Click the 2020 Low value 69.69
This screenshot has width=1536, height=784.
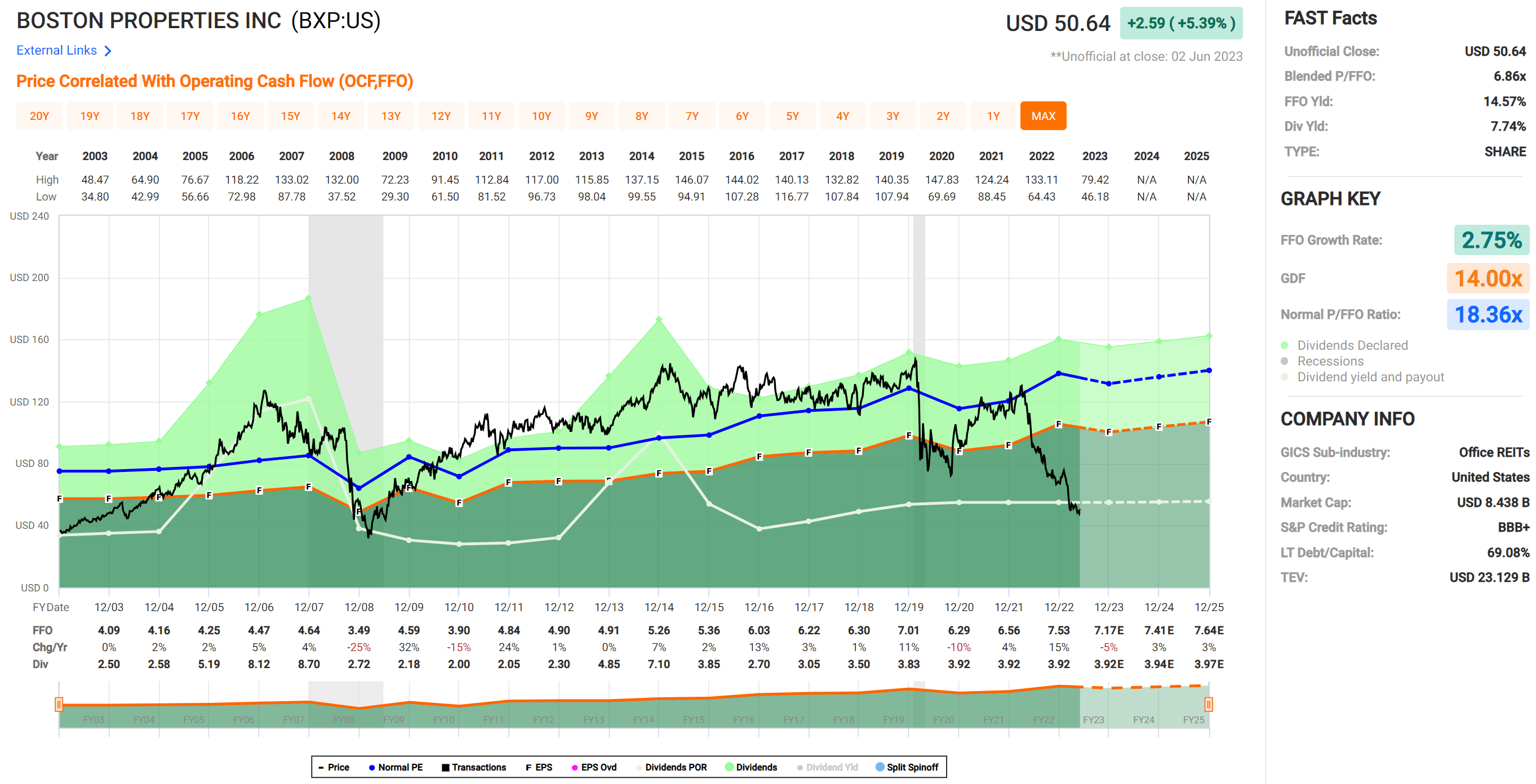(942, 196)
